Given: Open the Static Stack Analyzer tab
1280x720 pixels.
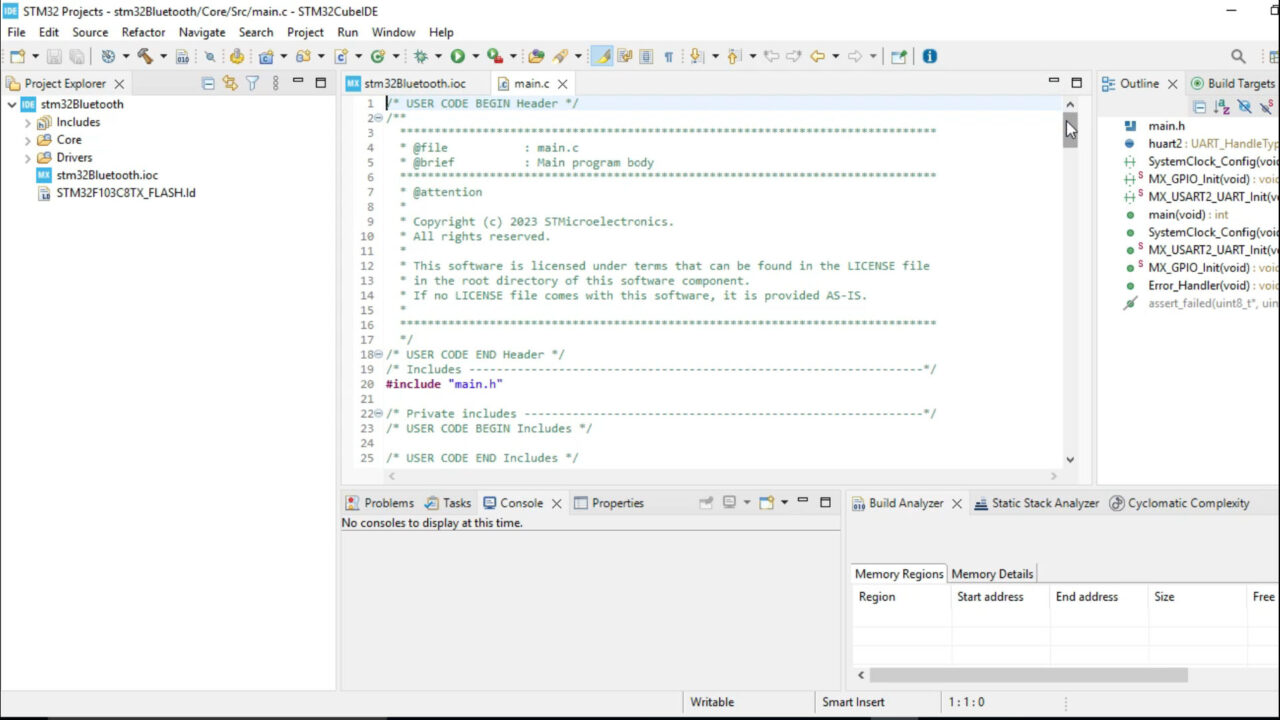Looking at the screenshot, I should click(1036, 503).
